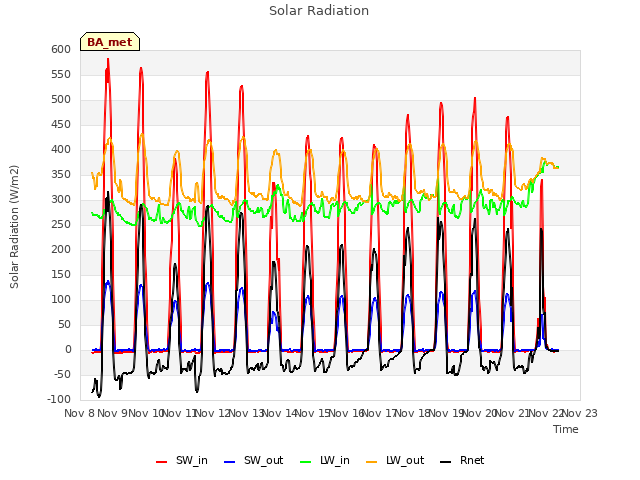
Task: Click the 450 y-axis tick label
Action: click(61, 124)
